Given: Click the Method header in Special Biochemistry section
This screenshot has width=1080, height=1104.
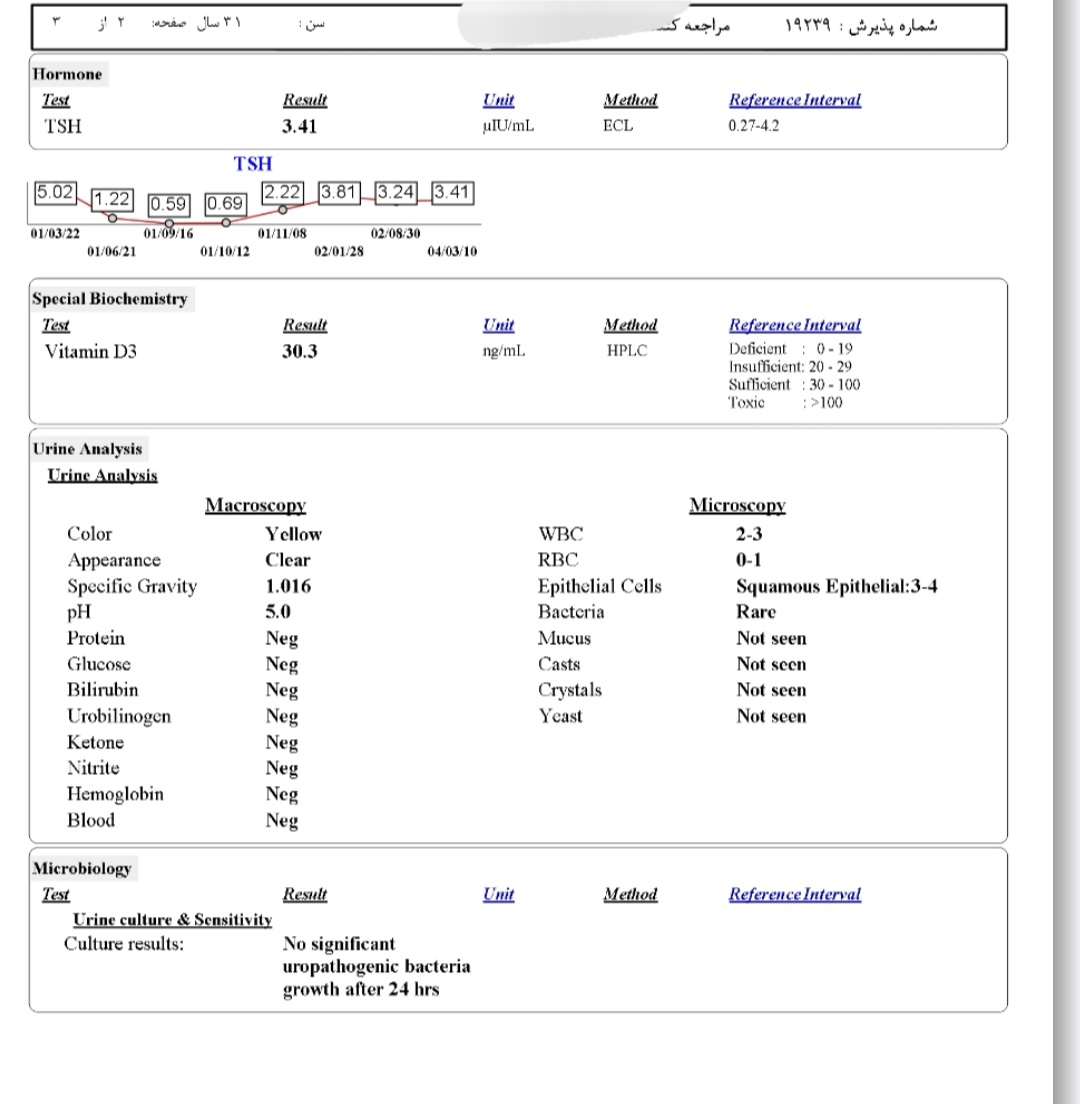Looking at the screenshot, I should coord(630,325).
